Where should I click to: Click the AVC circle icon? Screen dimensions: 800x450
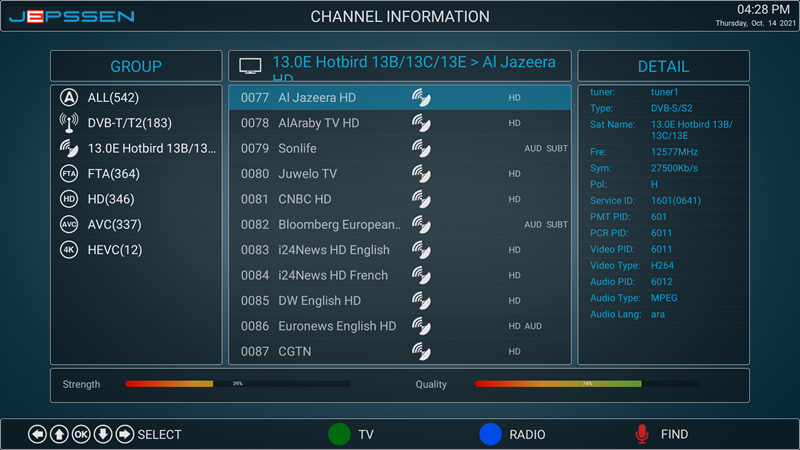tap(69, 224)
